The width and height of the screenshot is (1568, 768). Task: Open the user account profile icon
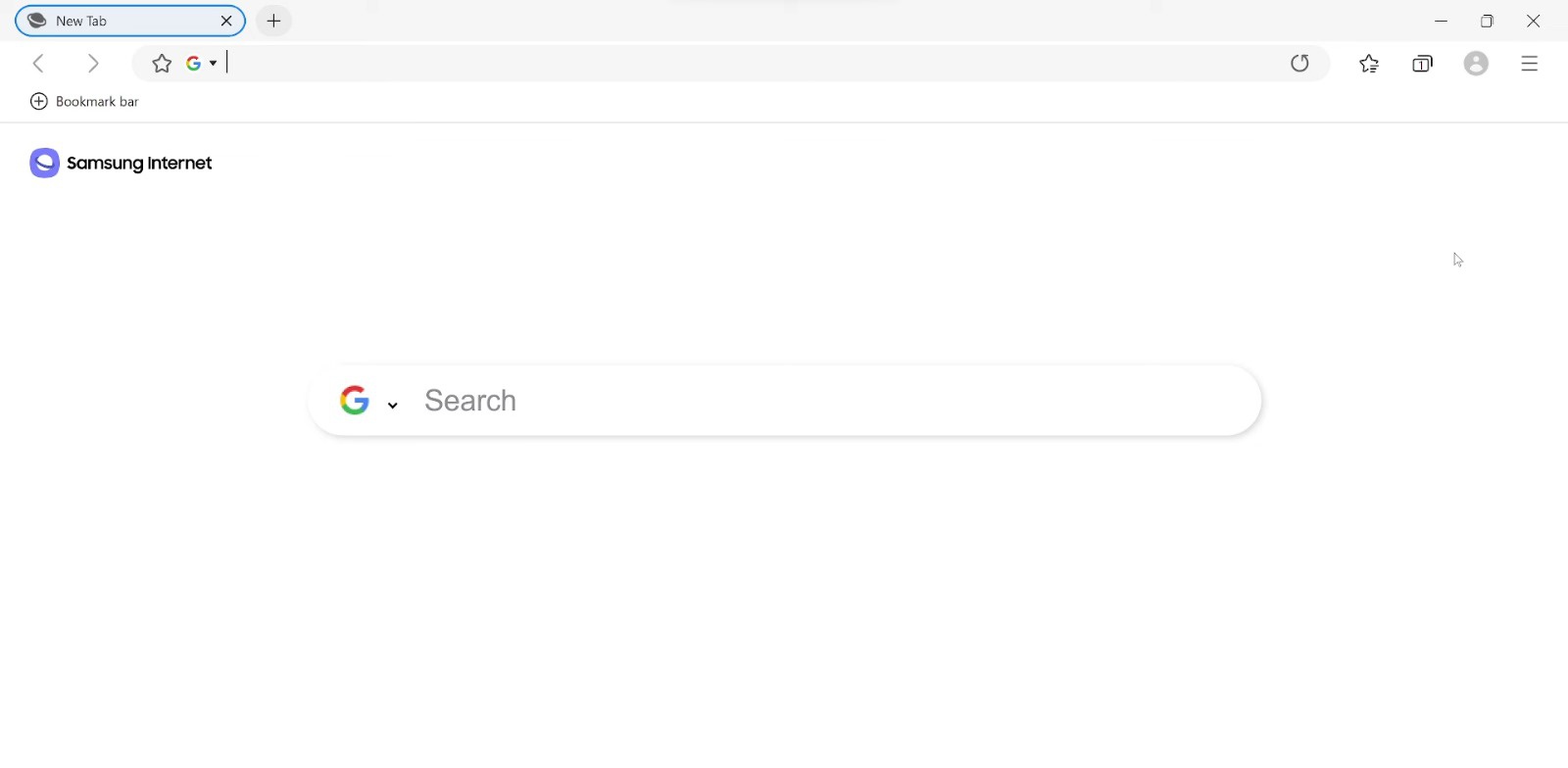click(1476, 64)
